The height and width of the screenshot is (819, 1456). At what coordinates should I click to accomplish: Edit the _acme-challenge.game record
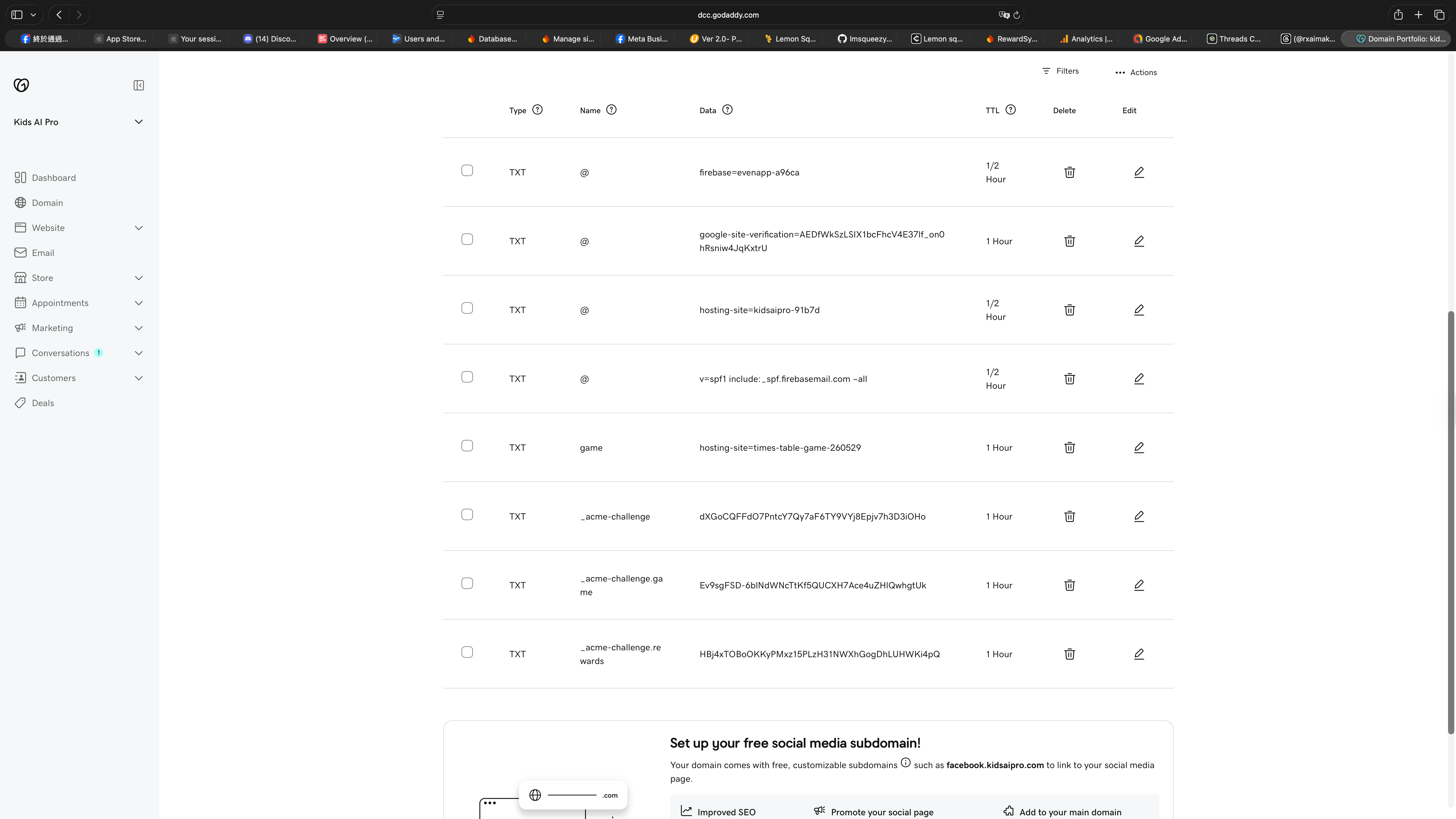(x=1139, y=585)
